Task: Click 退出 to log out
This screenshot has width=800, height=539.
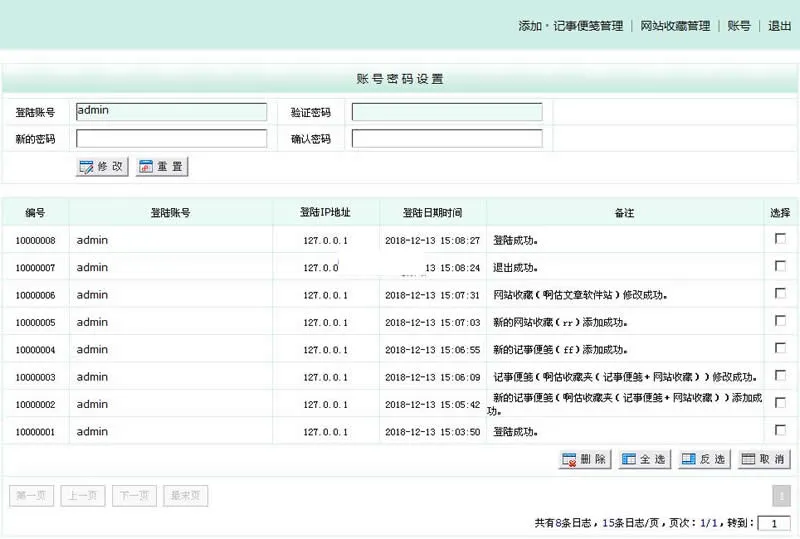Action: click(x=779, y=26)
